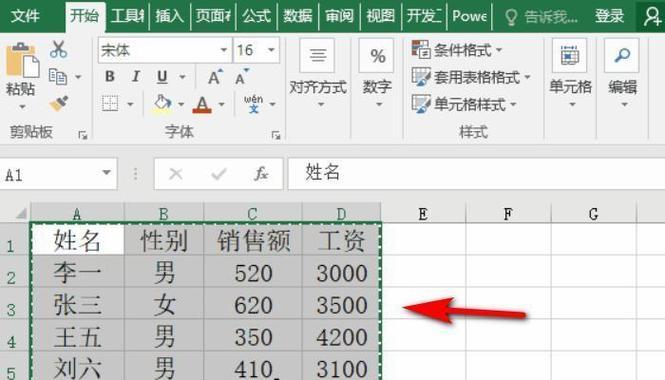Apply red font color A
Image resolution: width=665 pixels, height=380 pixels.
202,104
